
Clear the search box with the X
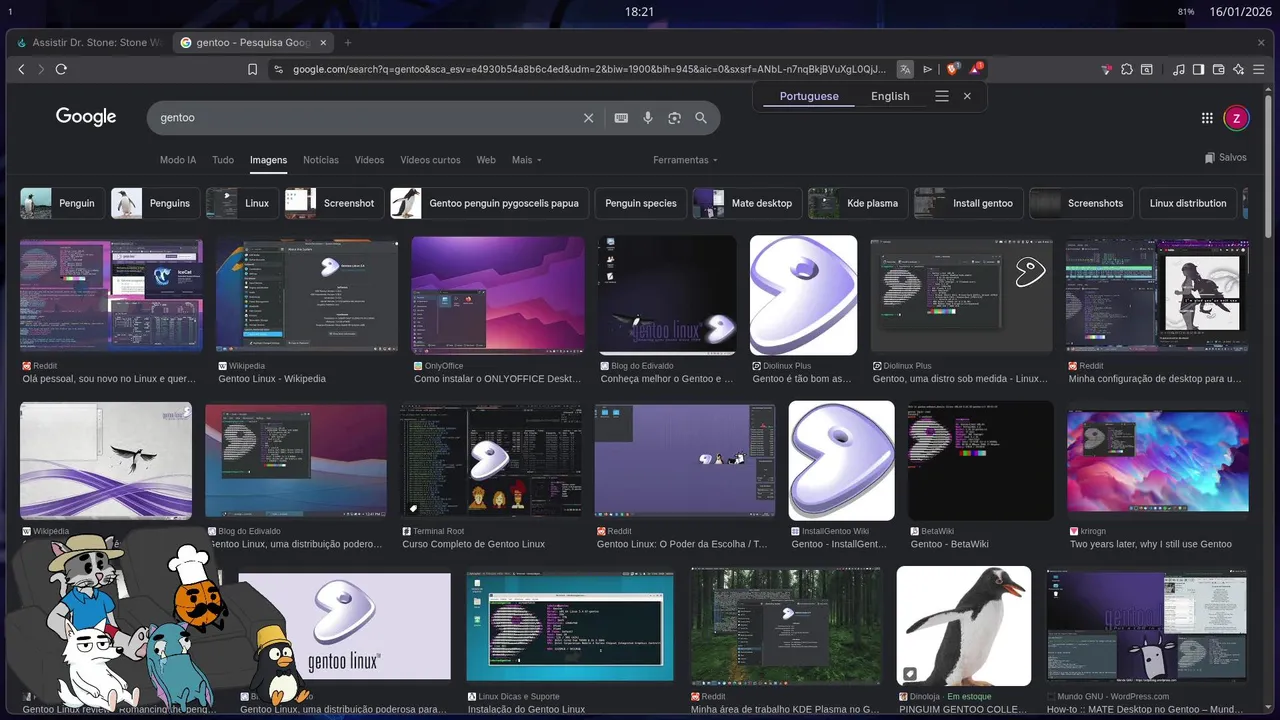[x=589, y=118]
